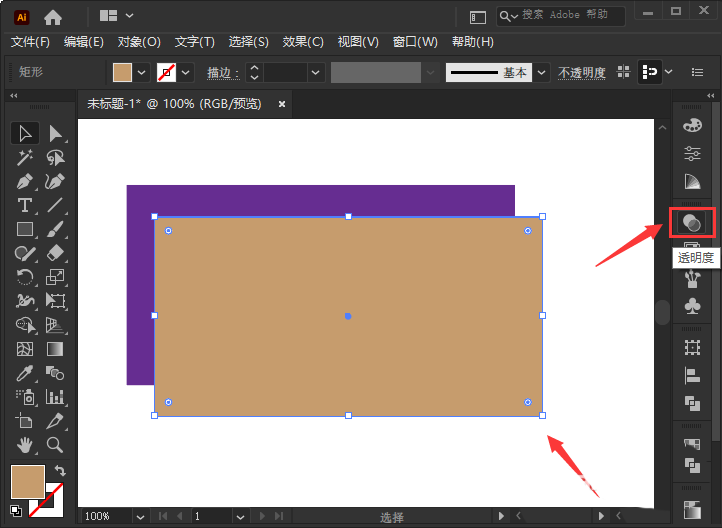
Task: Click the 不透明度 opacity link
Action: [582, 73]
